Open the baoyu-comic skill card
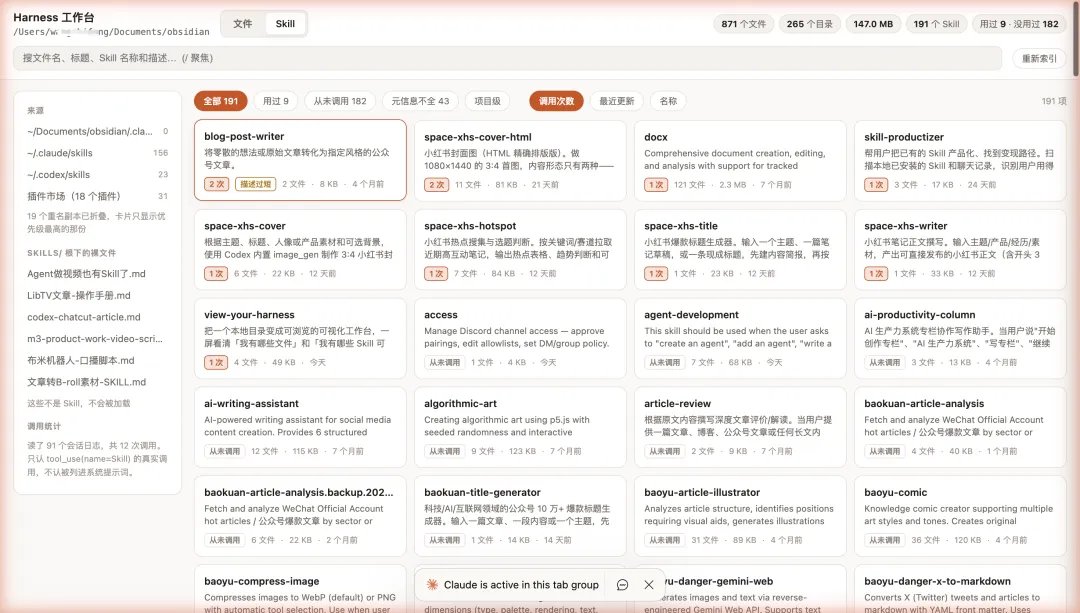Screen dimensions: 1080x613 click(x=960, y=517)
